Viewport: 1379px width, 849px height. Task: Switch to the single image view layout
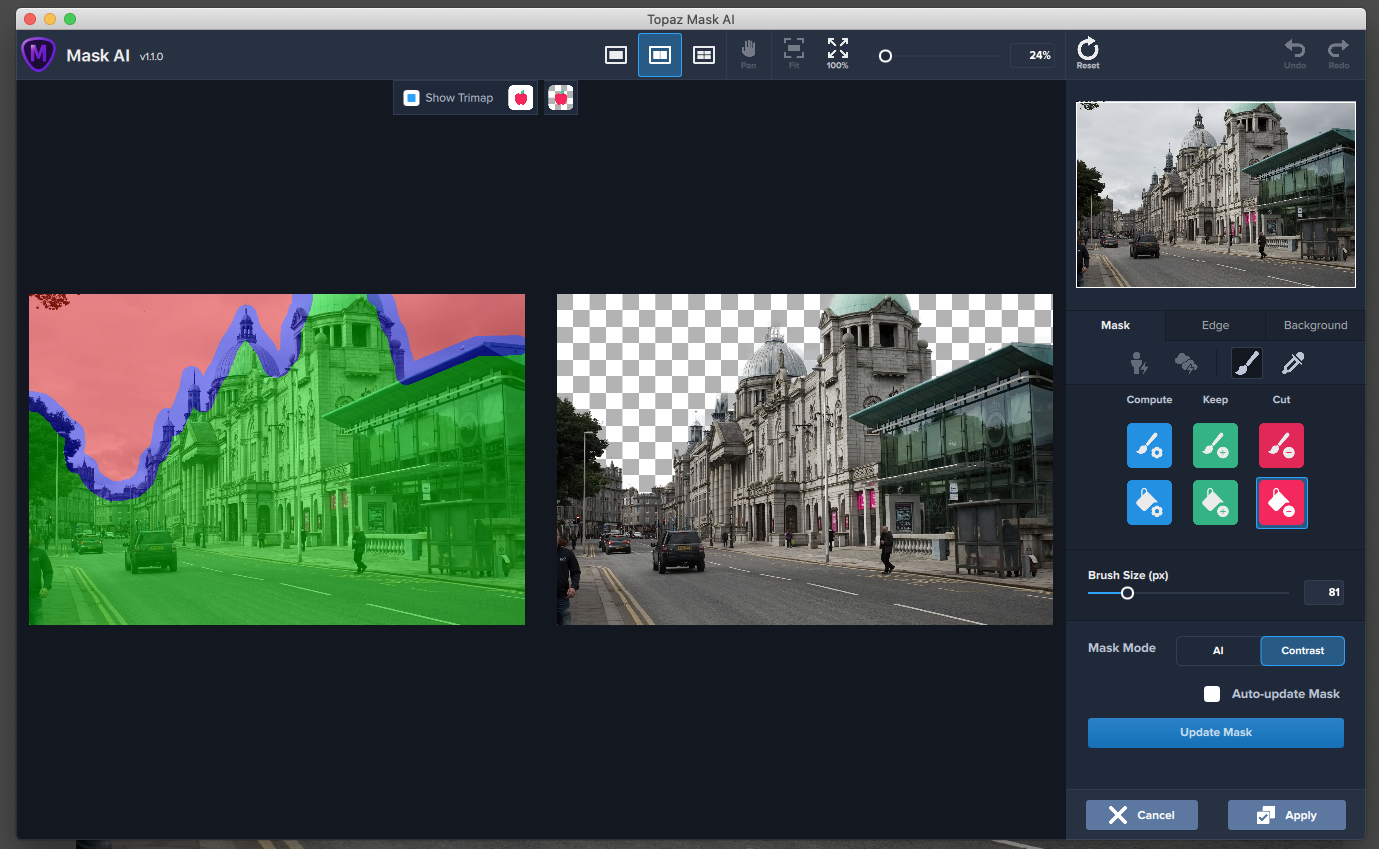[616, 55]
